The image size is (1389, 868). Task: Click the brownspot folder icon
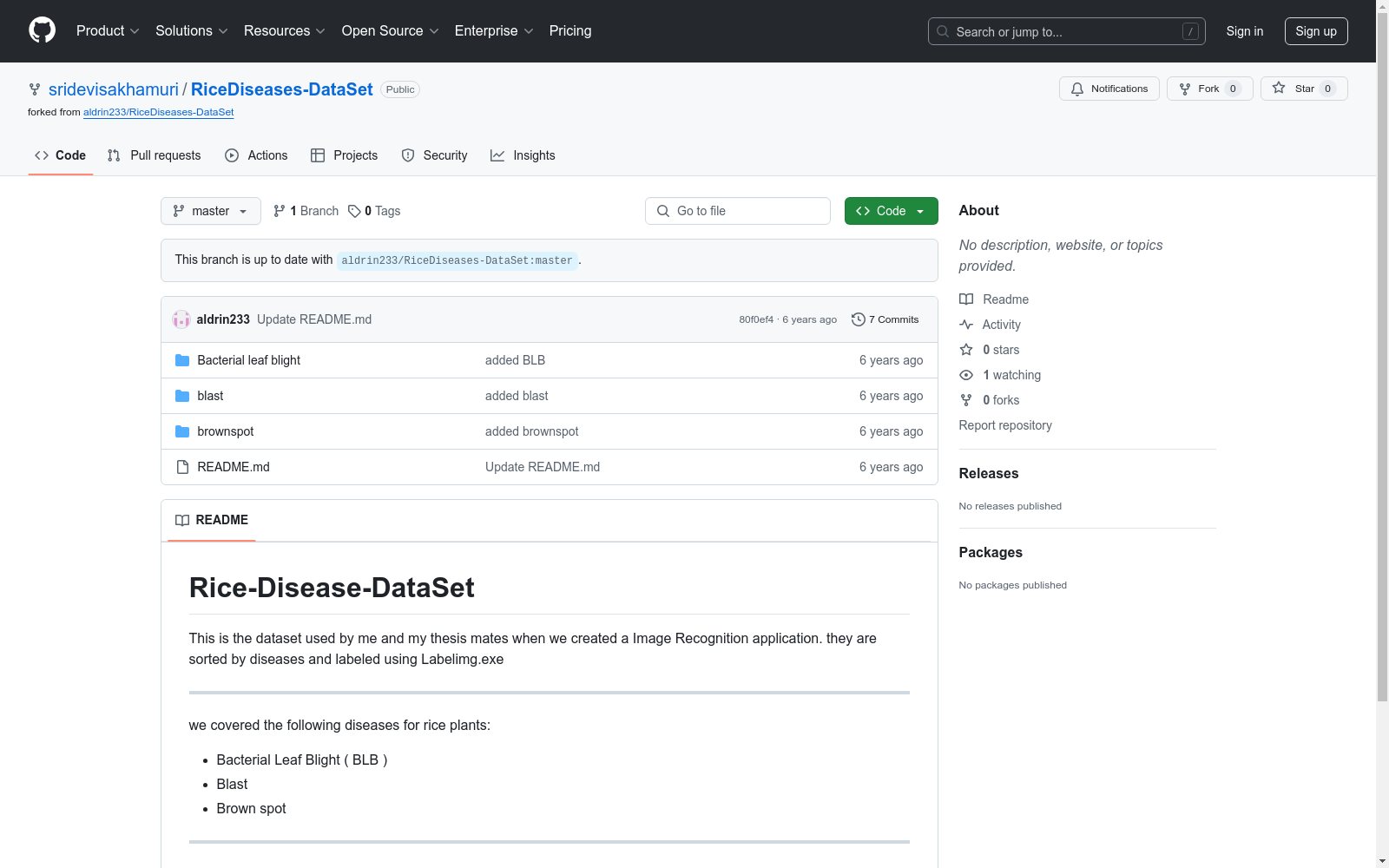[182, 431]
